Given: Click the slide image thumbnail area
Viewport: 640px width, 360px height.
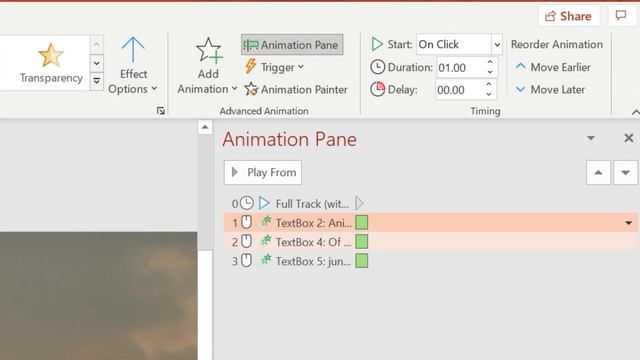Looking at the screenshot, I should tap(98, 296).
